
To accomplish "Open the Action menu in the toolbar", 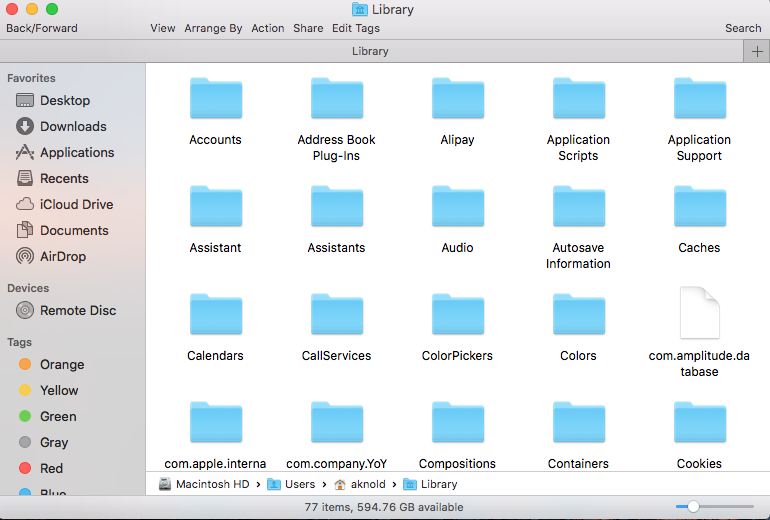I will 268,28.
